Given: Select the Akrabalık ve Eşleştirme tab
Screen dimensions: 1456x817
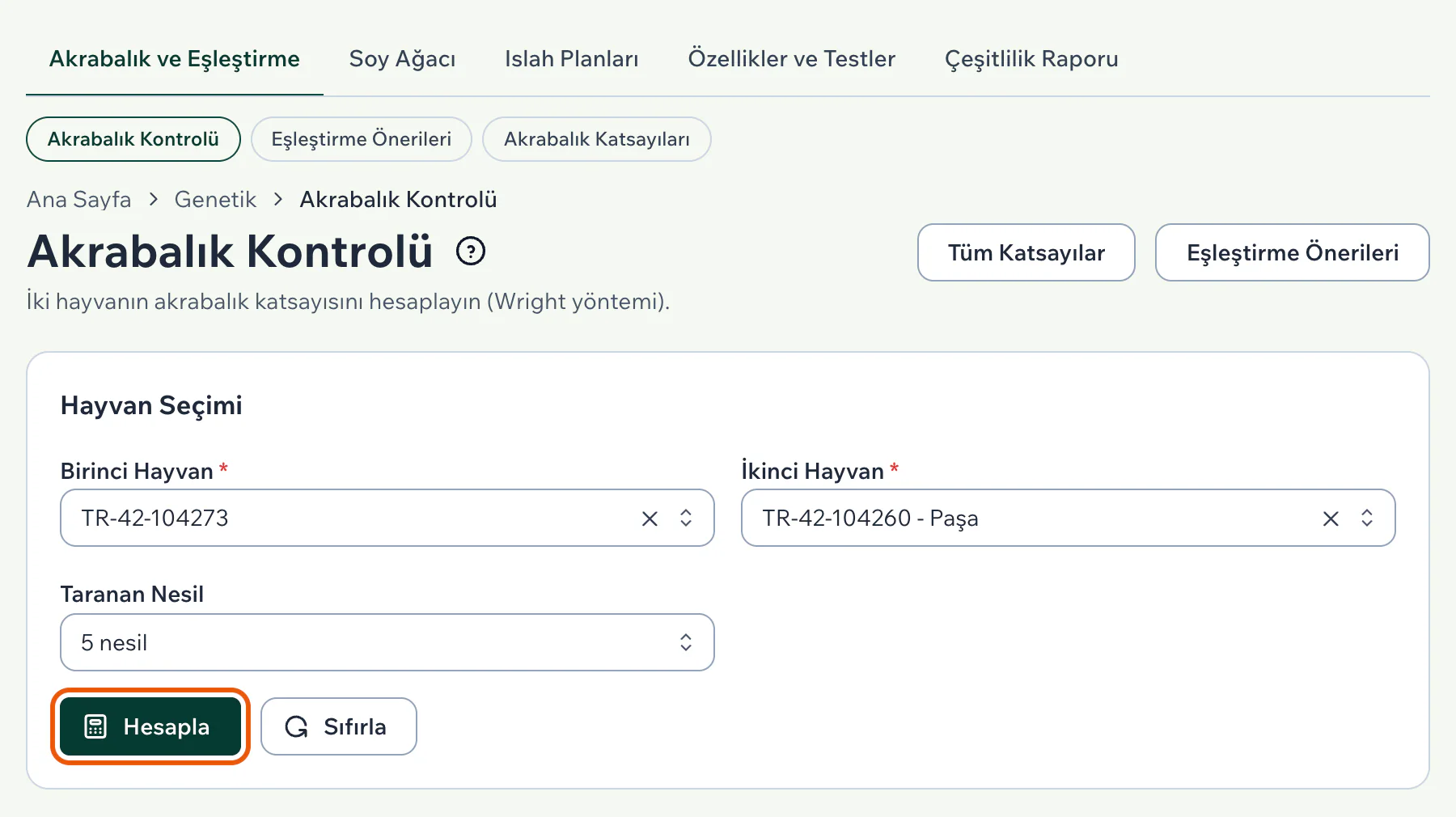Looking at the screenshot, I should click(x=175, y=59).
